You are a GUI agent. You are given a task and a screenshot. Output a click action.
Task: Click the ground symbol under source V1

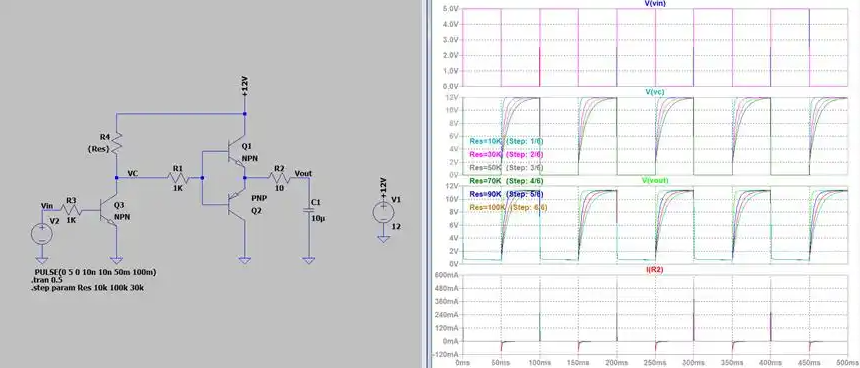384,239
